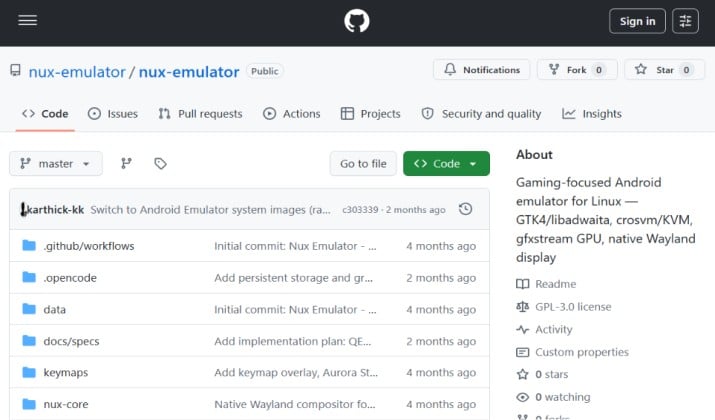Expand the green Code dropdown
This screenshot has height=420, width=715.
click(x=446, y=163)
